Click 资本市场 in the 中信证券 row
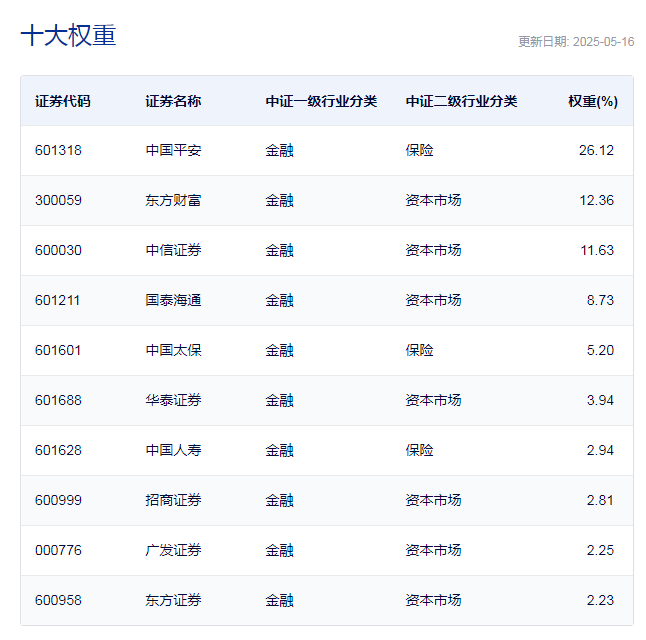646x640 pixels. tap(433, 250)
